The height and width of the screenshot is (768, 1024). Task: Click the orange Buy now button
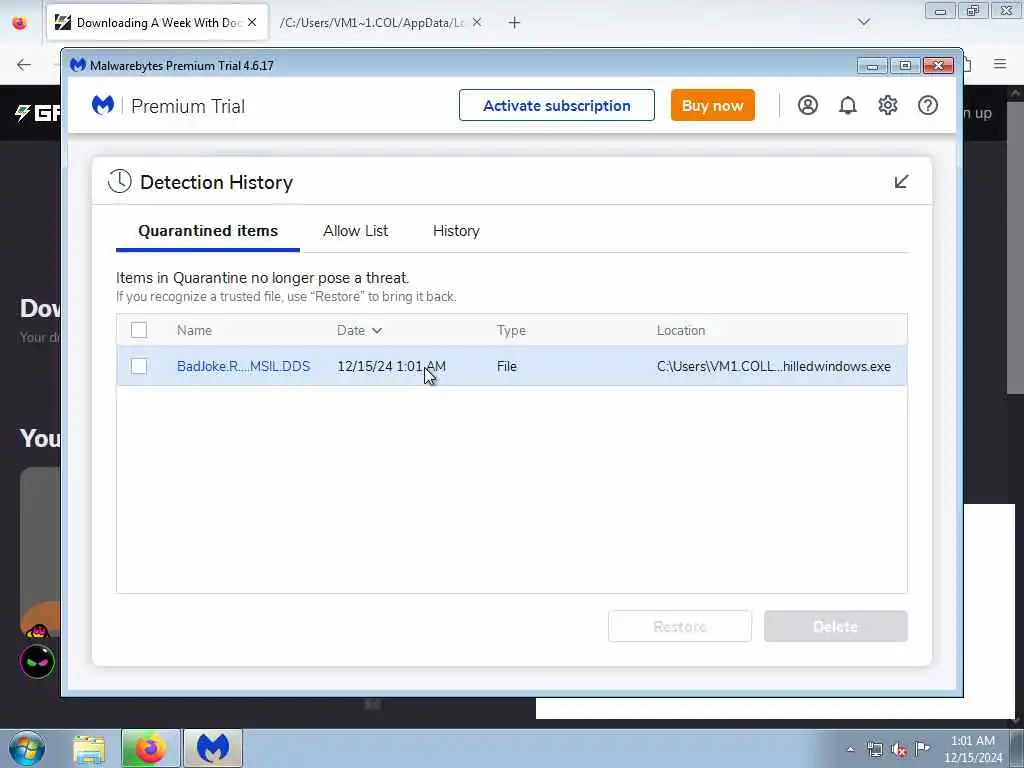point(712,105)
